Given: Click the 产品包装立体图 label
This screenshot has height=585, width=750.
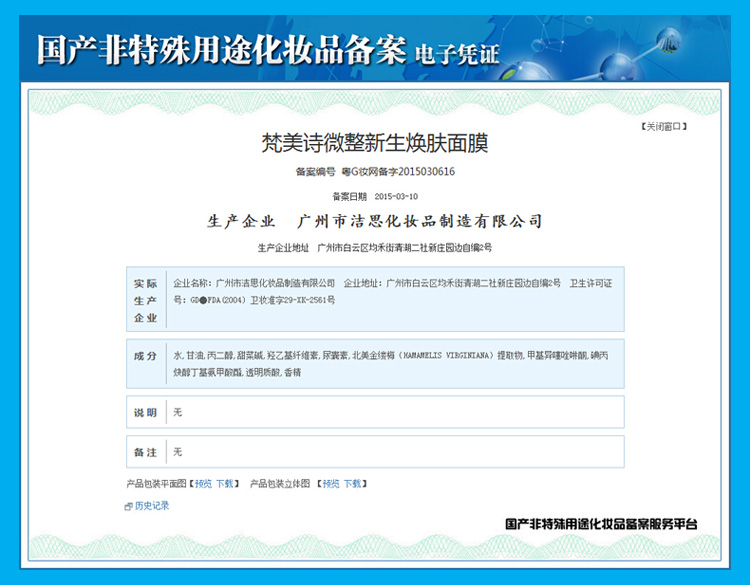Looking at the screenshot, I should pyautogui.click(x=280, y=484).
